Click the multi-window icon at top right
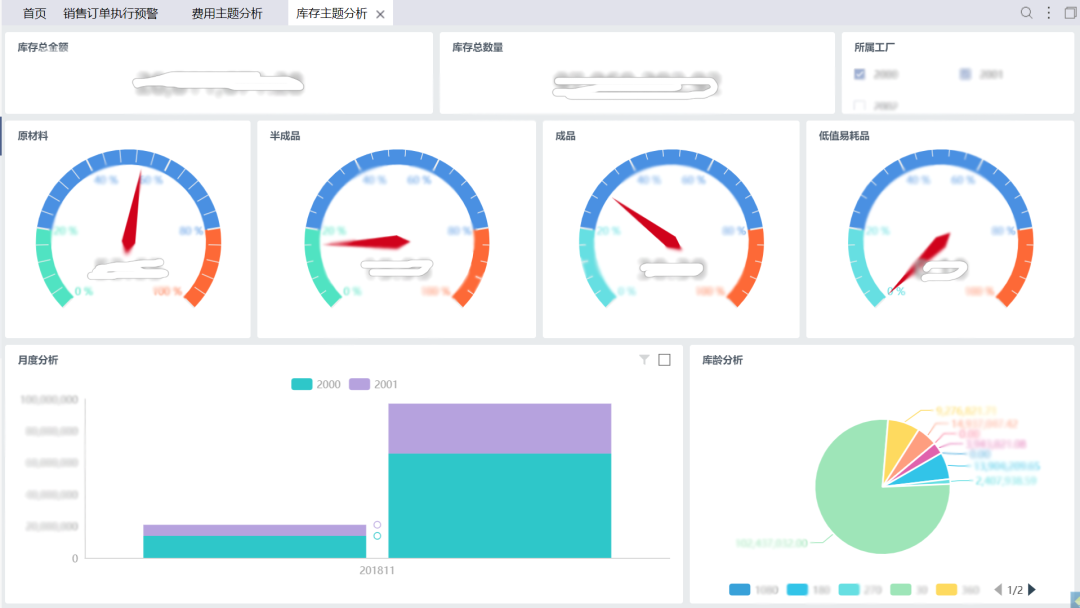This screenshot has width=1080, height=608. [x=1070, y=13]
